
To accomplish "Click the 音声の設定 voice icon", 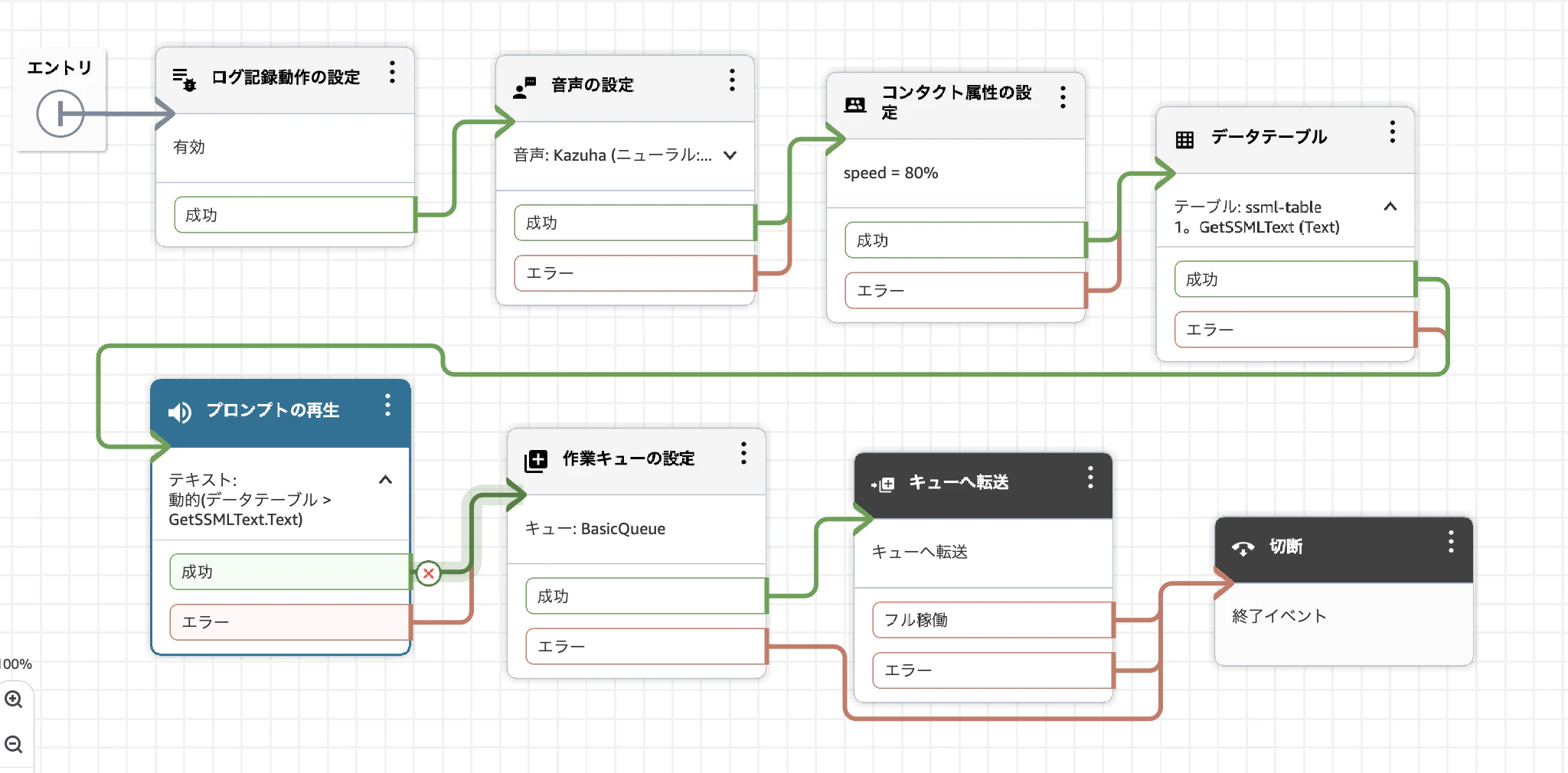I will (x=524, y=87).
